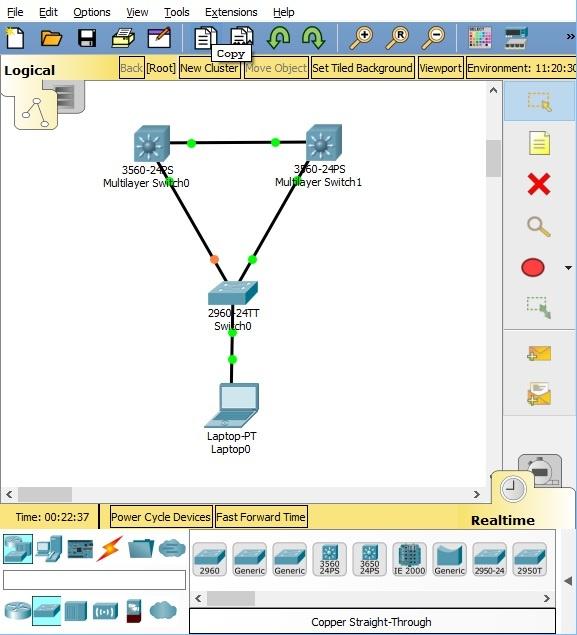
Task: Open the Extensions menu
Action: (x=231, y=12)
